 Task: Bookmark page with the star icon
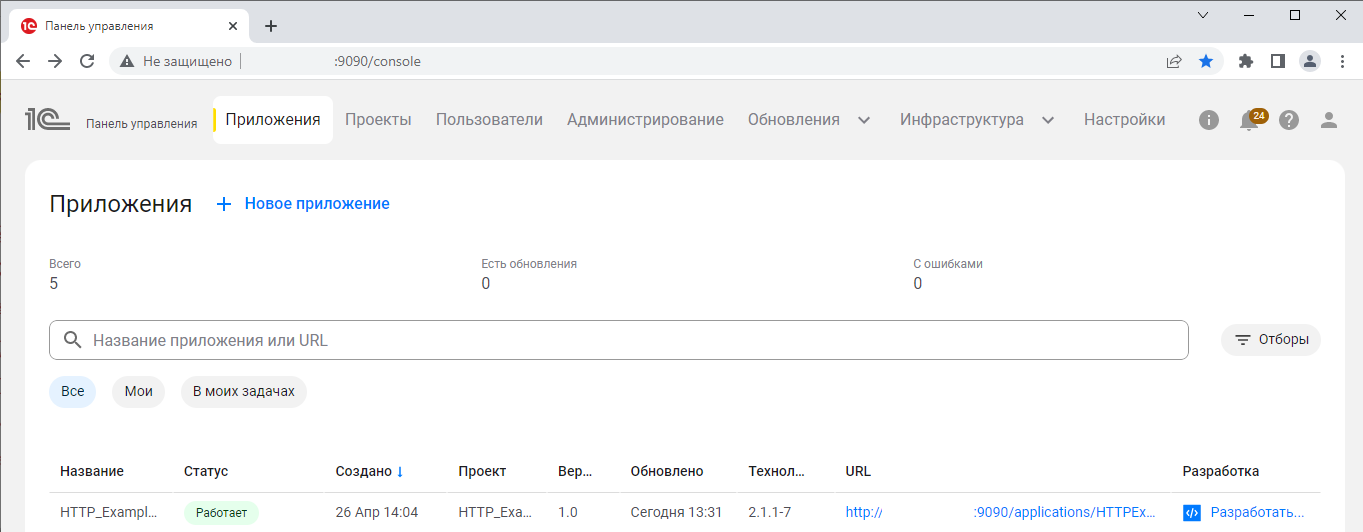click(x=1206, y=61)
